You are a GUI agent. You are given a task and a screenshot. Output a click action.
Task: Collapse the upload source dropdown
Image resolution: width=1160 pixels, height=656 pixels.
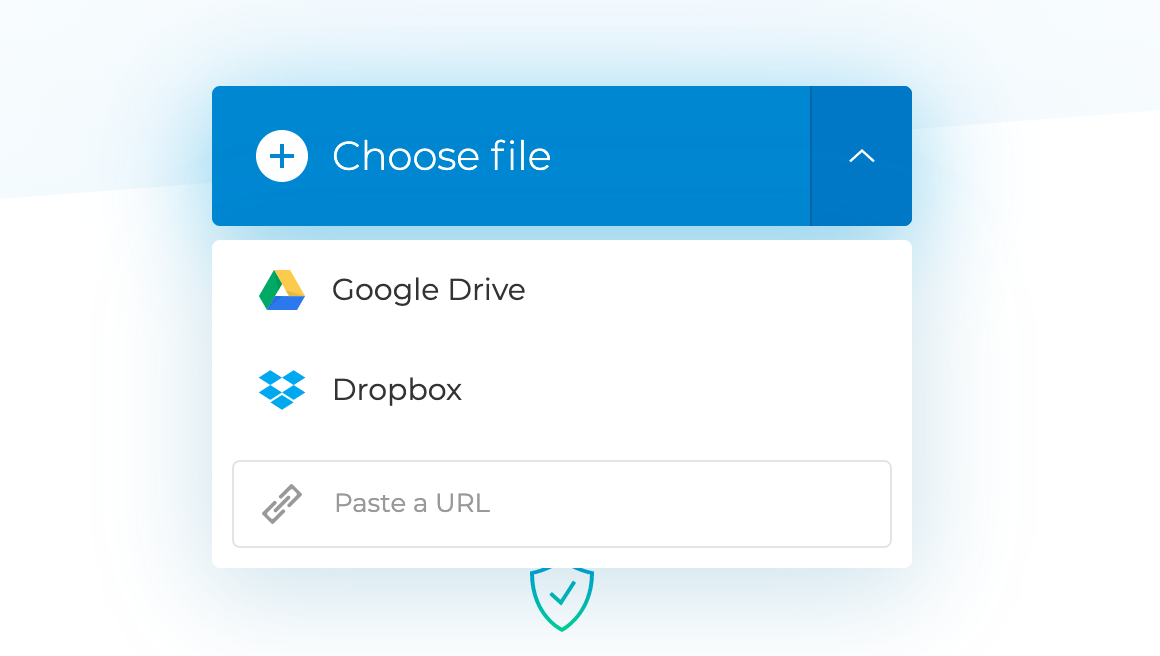pos(861,156)
